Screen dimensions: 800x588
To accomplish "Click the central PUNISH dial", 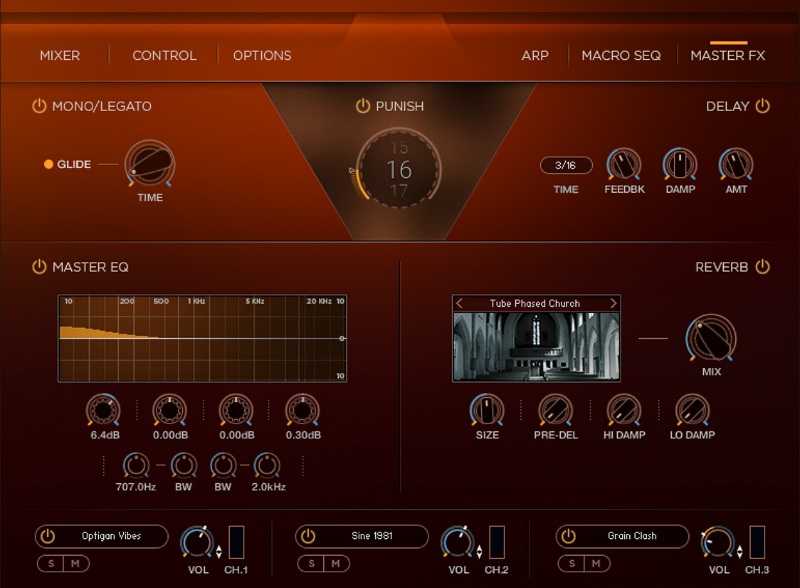I will point(400,167).
